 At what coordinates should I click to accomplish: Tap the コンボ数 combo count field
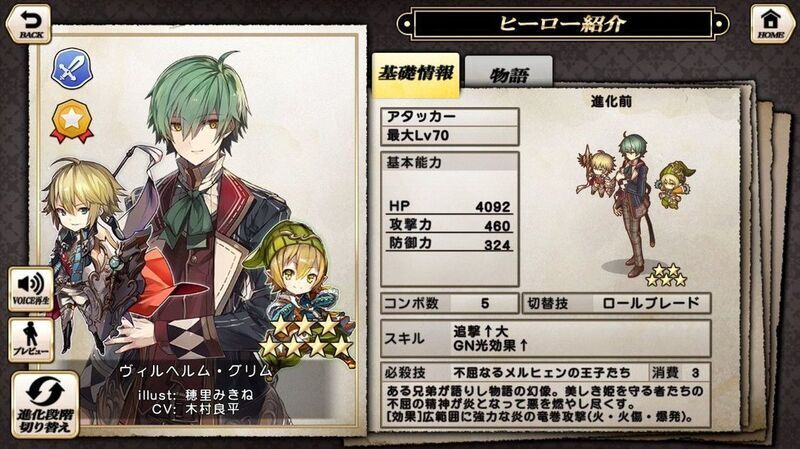tap(449, 303)
